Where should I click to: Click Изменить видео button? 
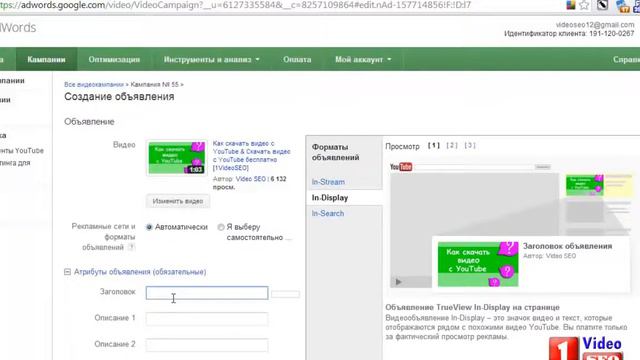tap(178, 201)
